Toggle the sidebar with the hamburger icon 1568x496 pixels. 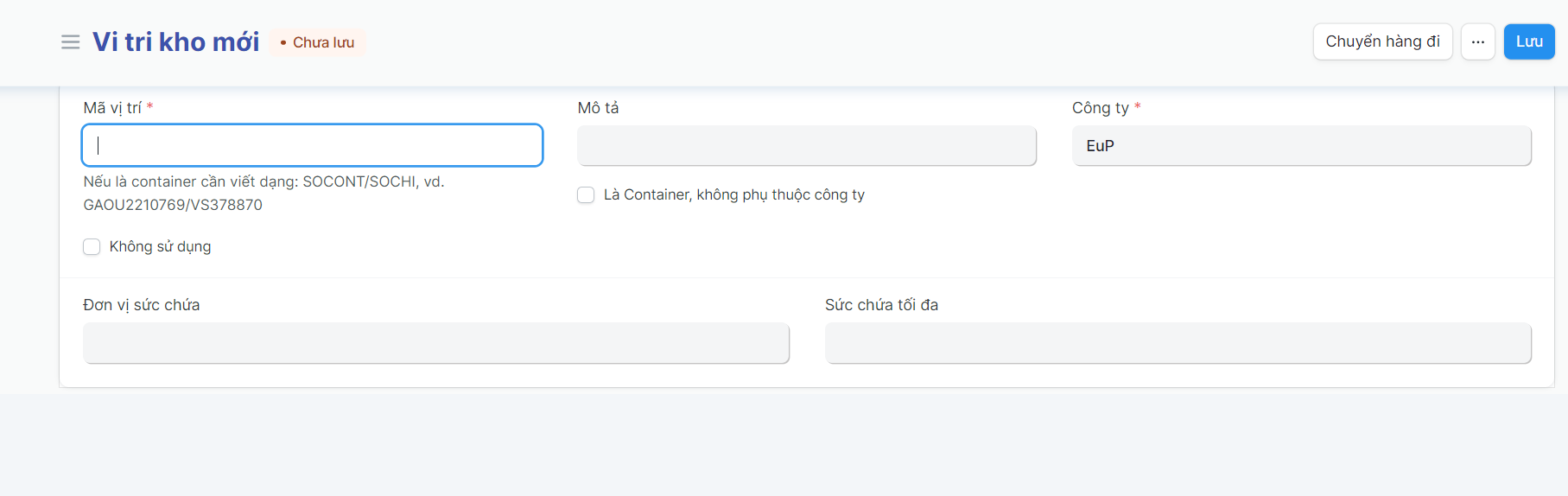click(x=71, y=42)
